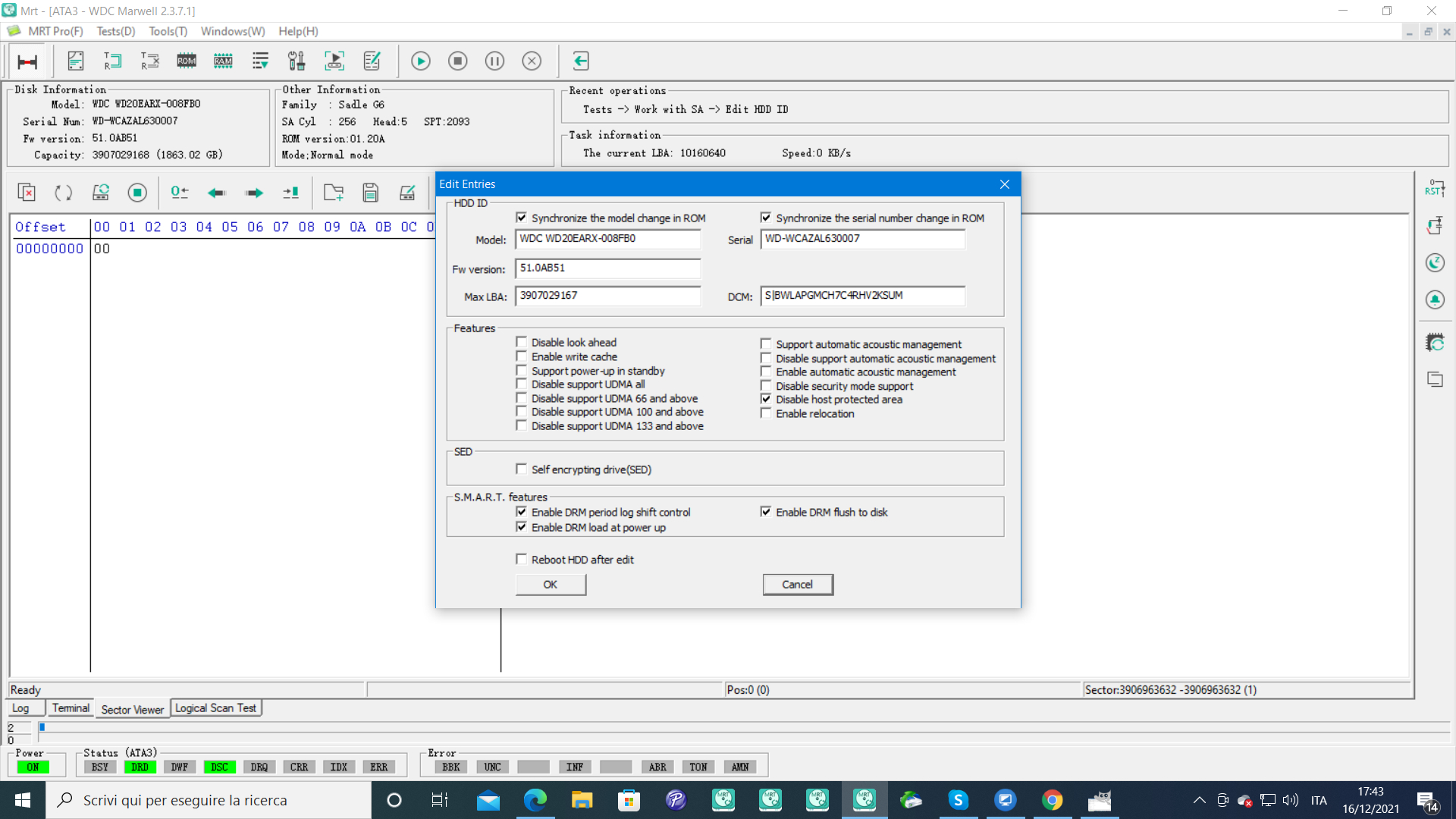Click the RAM toolbar icon
Viewport: 1456px width, 819px height.
coord(223,61)
